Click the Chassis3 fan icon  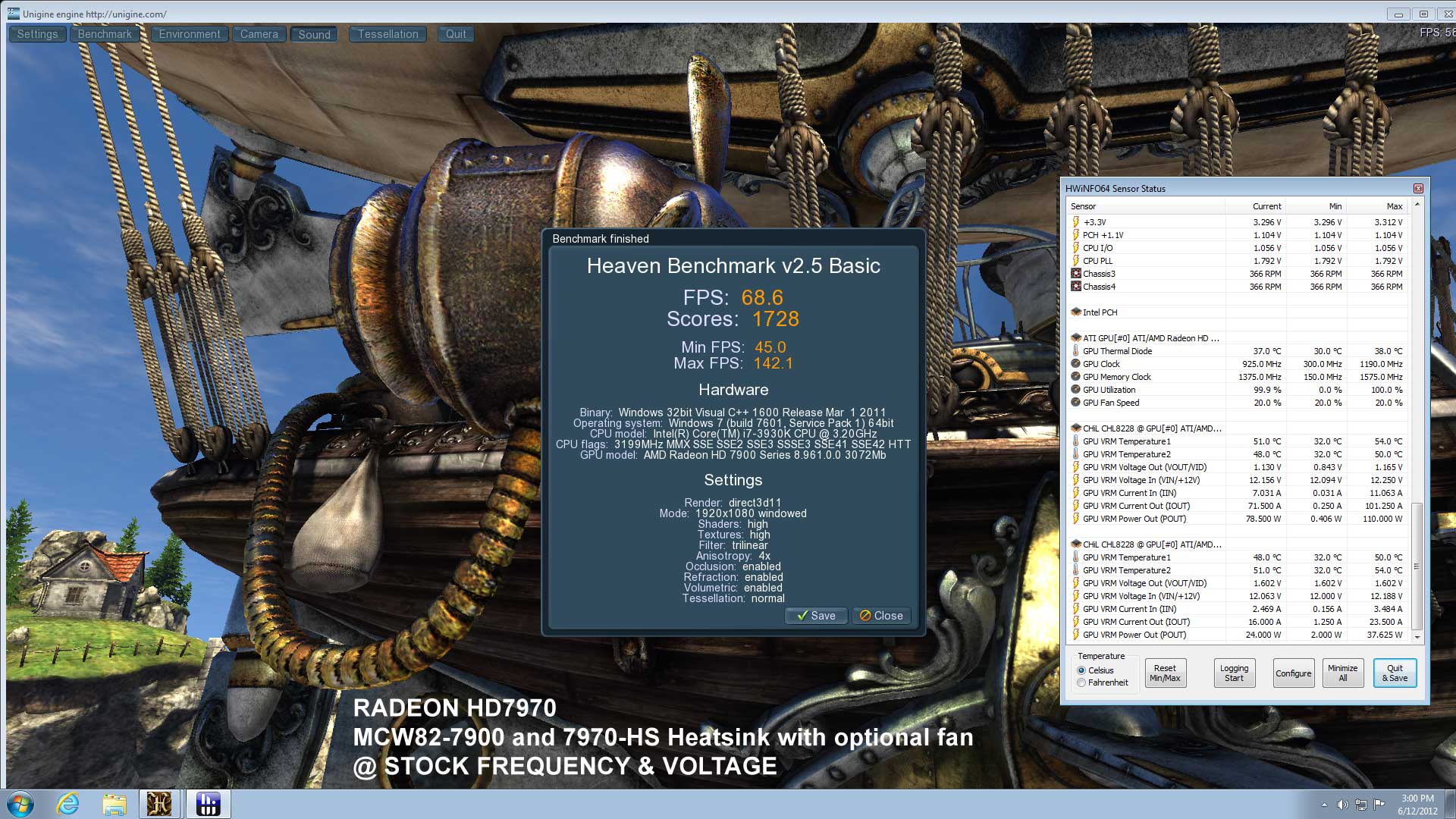[x=1075, y=274]
